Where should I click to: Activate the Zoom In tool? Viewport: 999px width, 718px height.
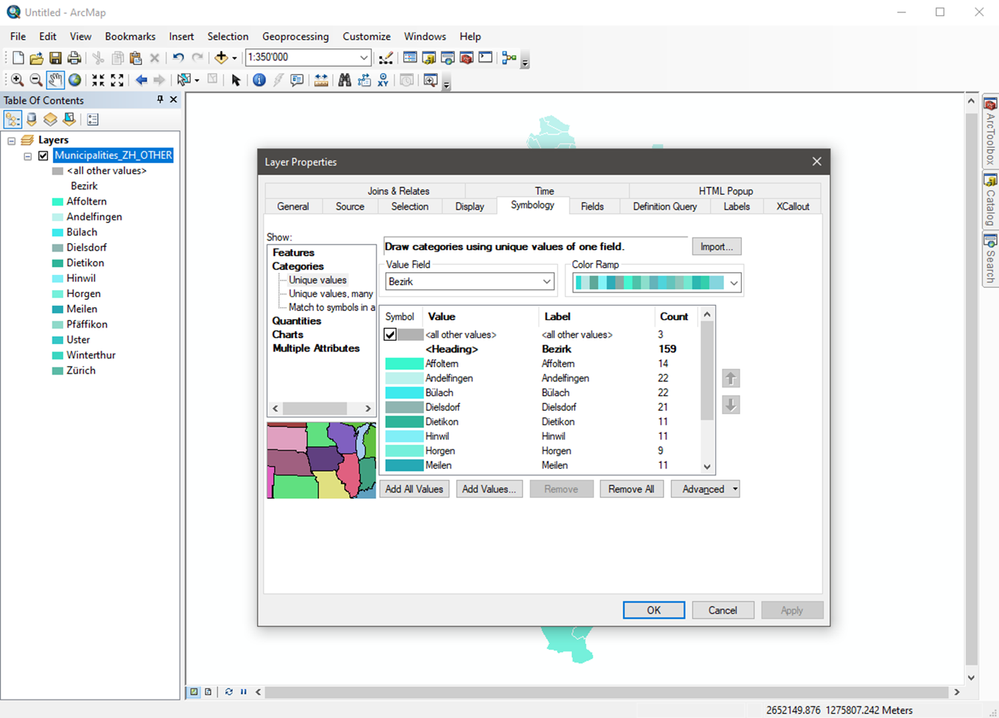18,80
